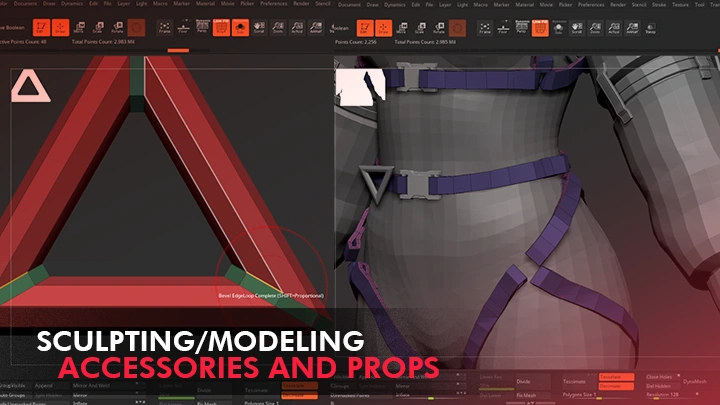The height and width of the screenshot is (405, 720).
Task: Click orange Decimate button in right window
Action: (x=616, y=386)
